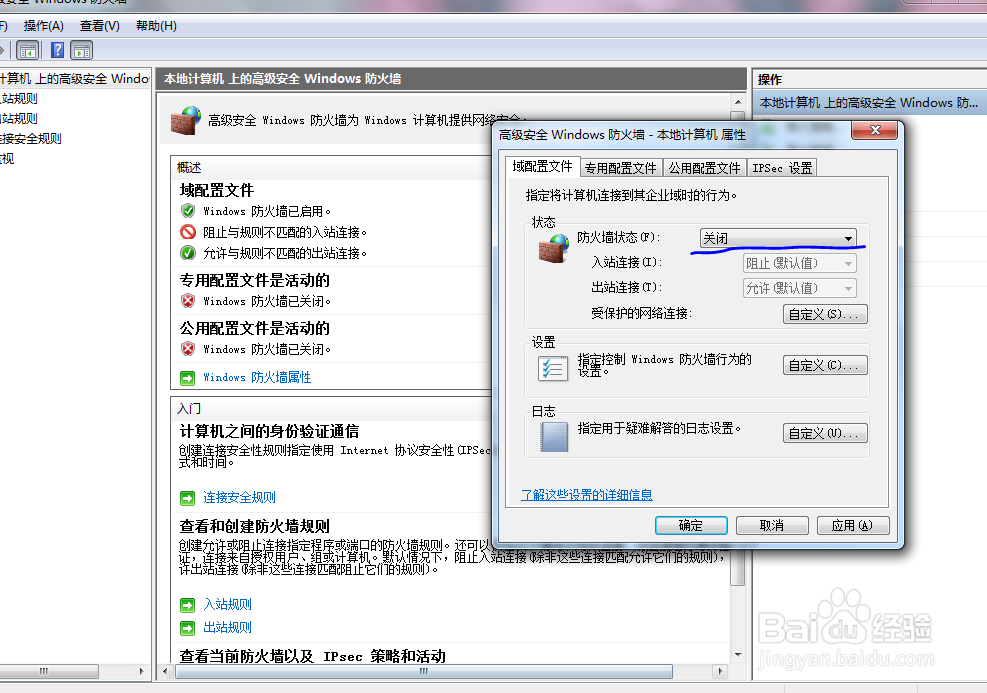Open the 帮助(H) menu
987x693 pixels.
(156, 26)
